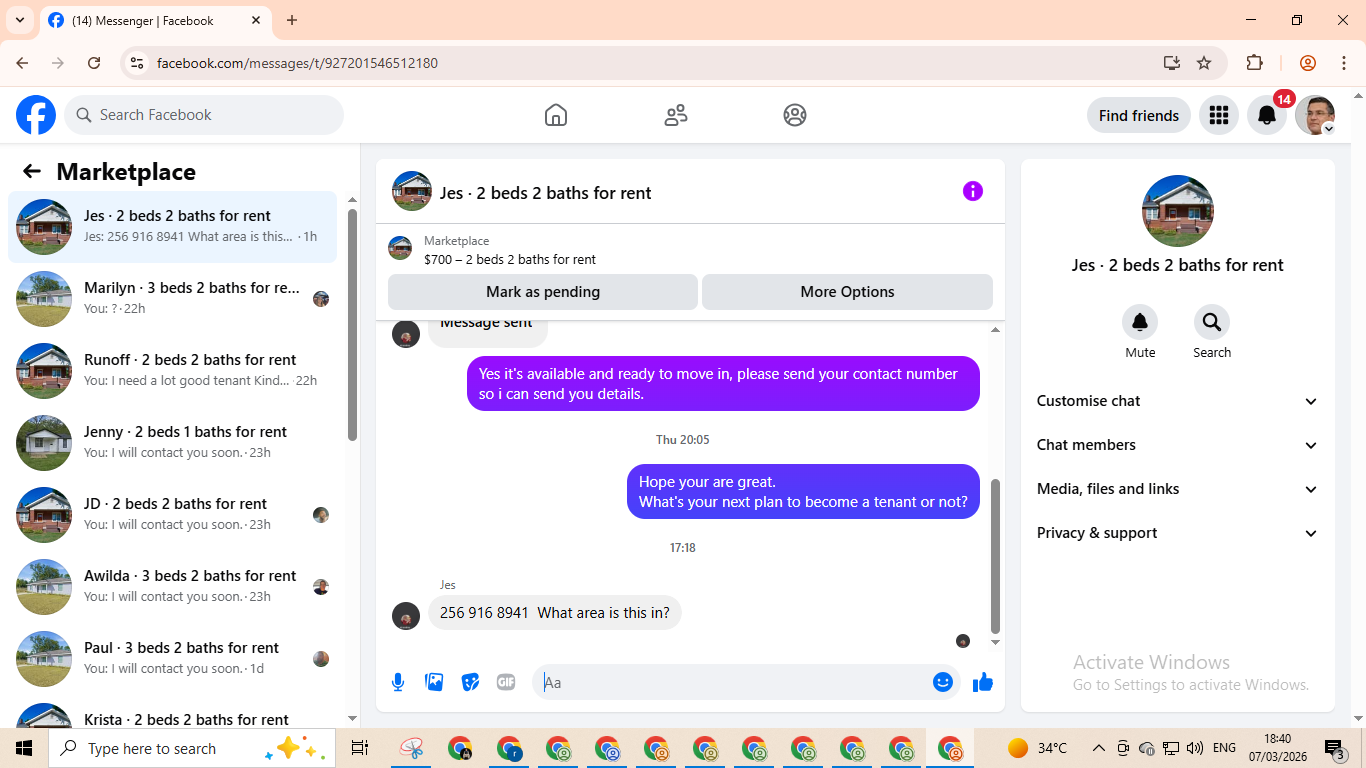The image size is (1366, 768).
Task: Open the taskbar clock showing 18:40
Action: [x=1278, y=748]
